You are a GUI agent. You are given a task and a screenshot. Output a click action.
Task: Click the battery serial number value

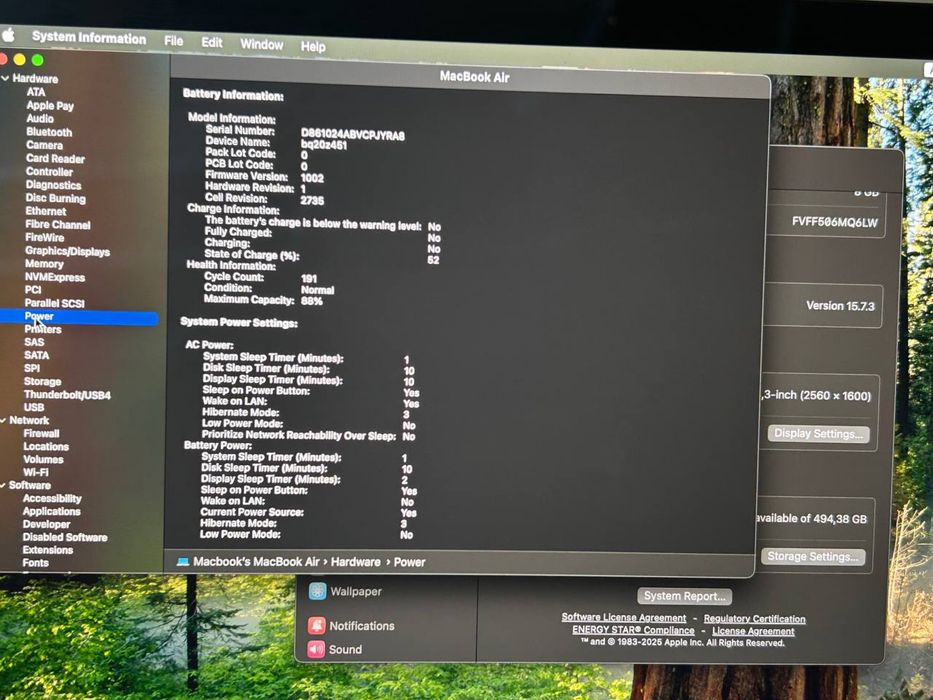coord(352,135)
